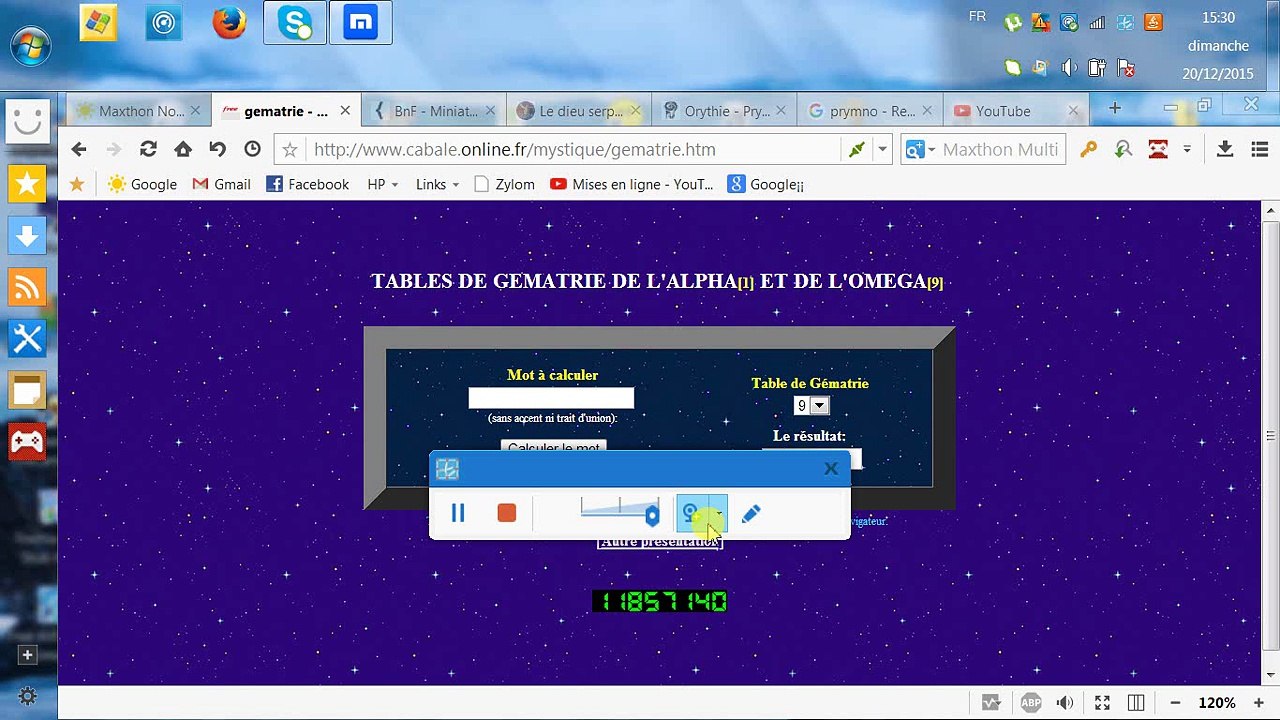The height and width of the screenshot is (720, 1280).
Task: Switch to the Le dieu serp... tab
Action: [581, 111]
